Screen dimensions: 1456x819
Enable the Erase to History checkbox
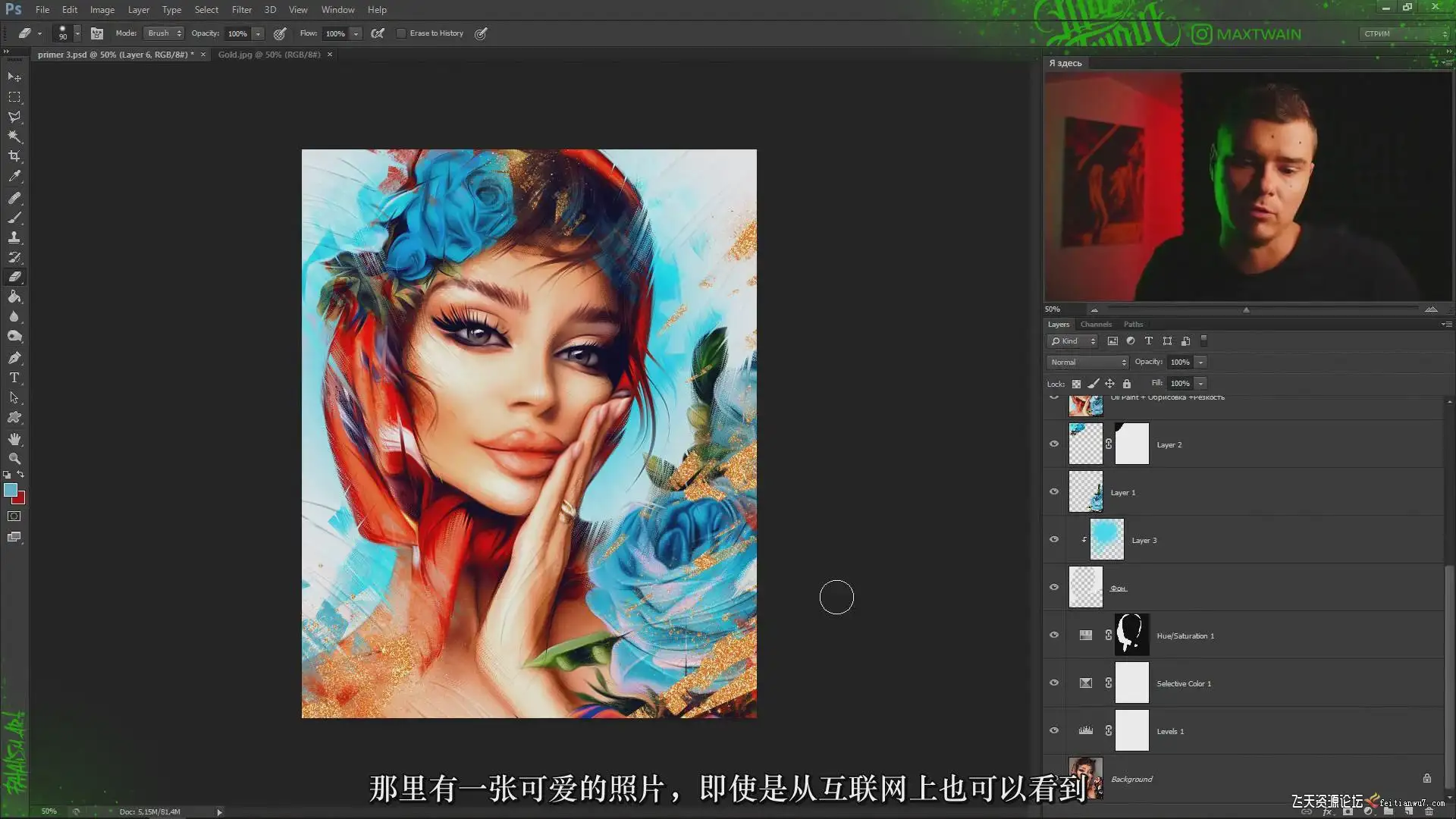click(x=401, y=33)
